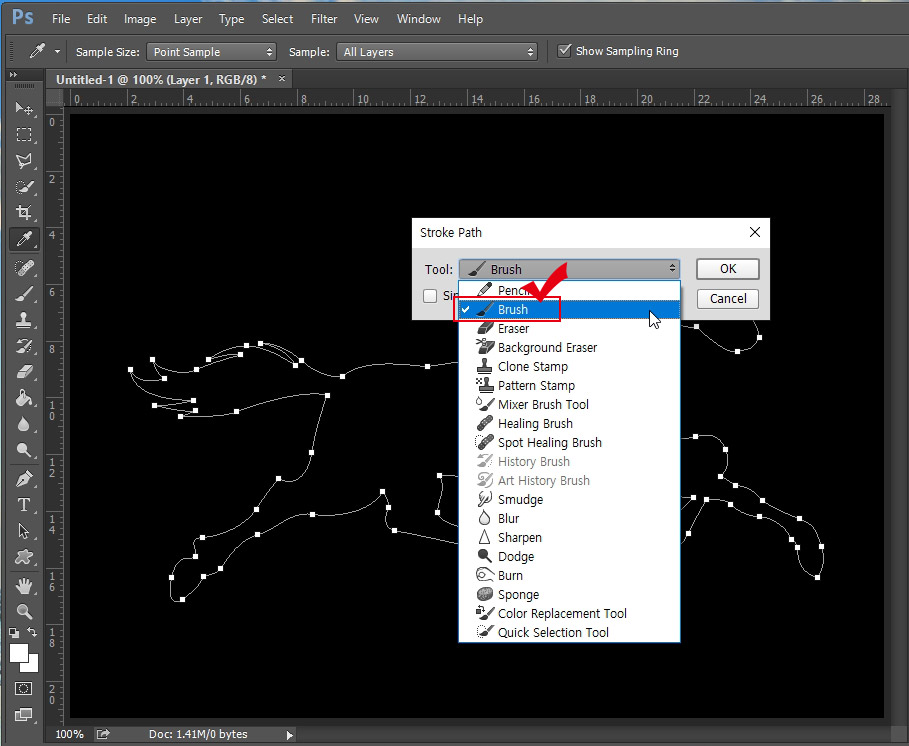Select the Zoom tool
The image size is (909, 746).
[x=24, y=612]
